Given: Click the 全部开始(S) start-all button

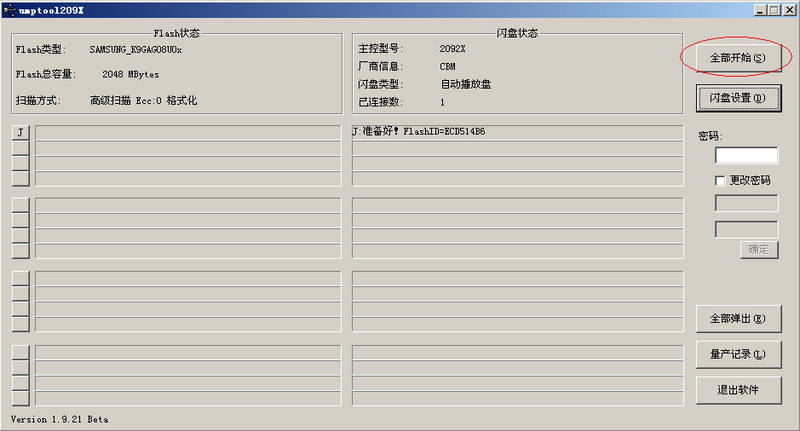Looking at the screenshot, I should pyautogui.click(x=737, y=58).
